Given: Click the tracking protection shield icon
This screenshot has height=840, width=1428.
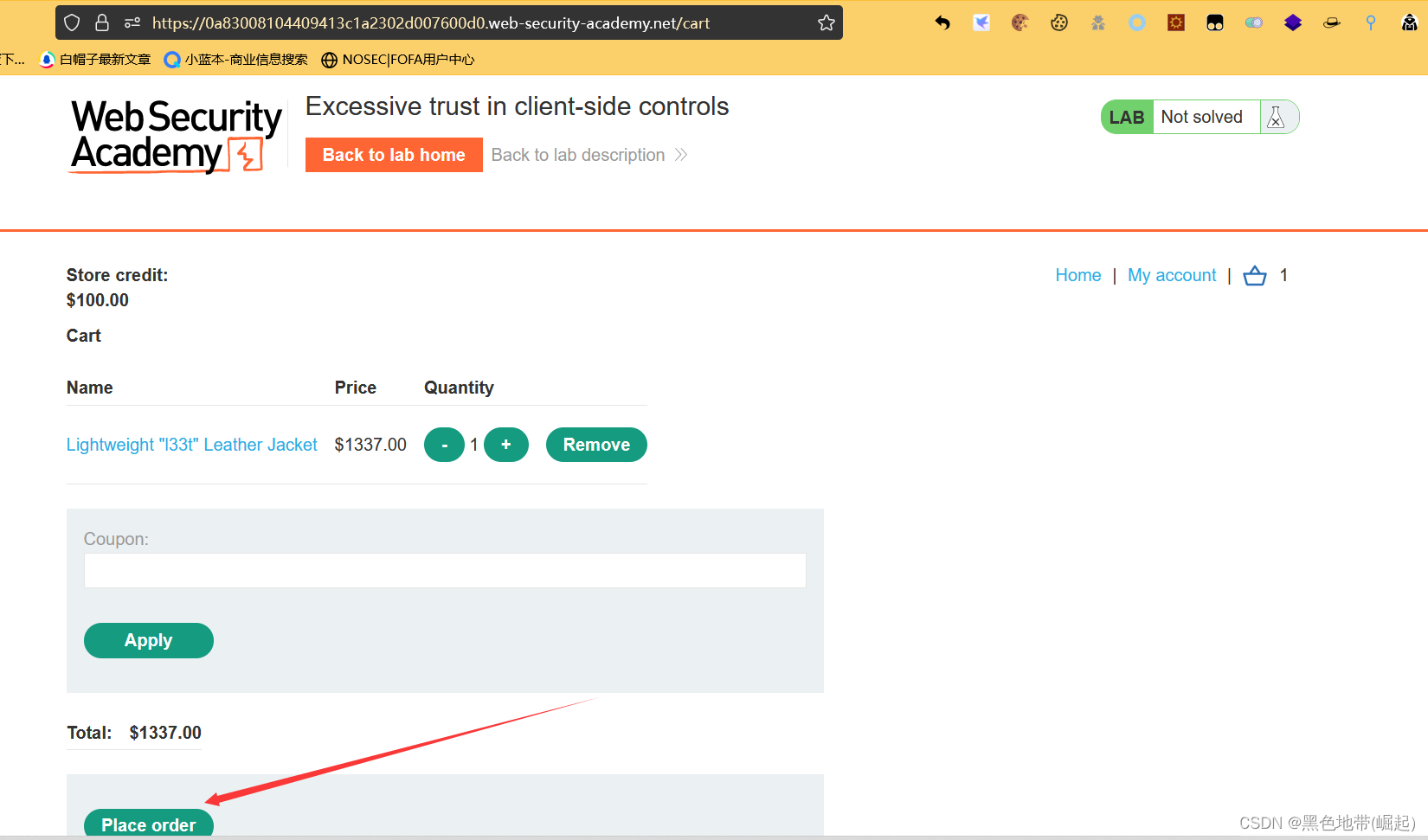Looking at the screenshot, I should (73, 22).
